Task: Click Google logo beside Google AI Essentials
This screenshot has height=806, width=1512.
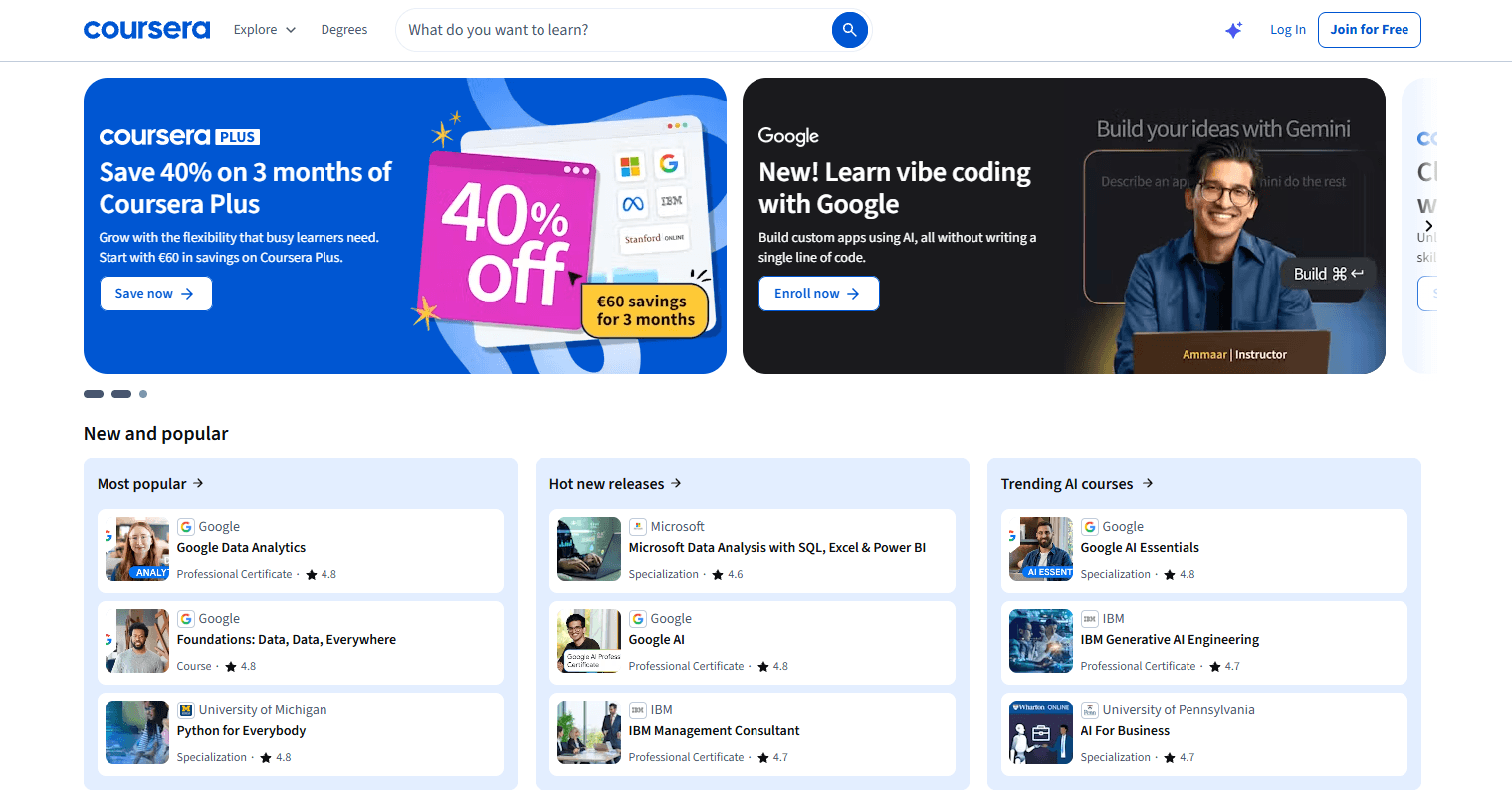Action: point(1090,527)
